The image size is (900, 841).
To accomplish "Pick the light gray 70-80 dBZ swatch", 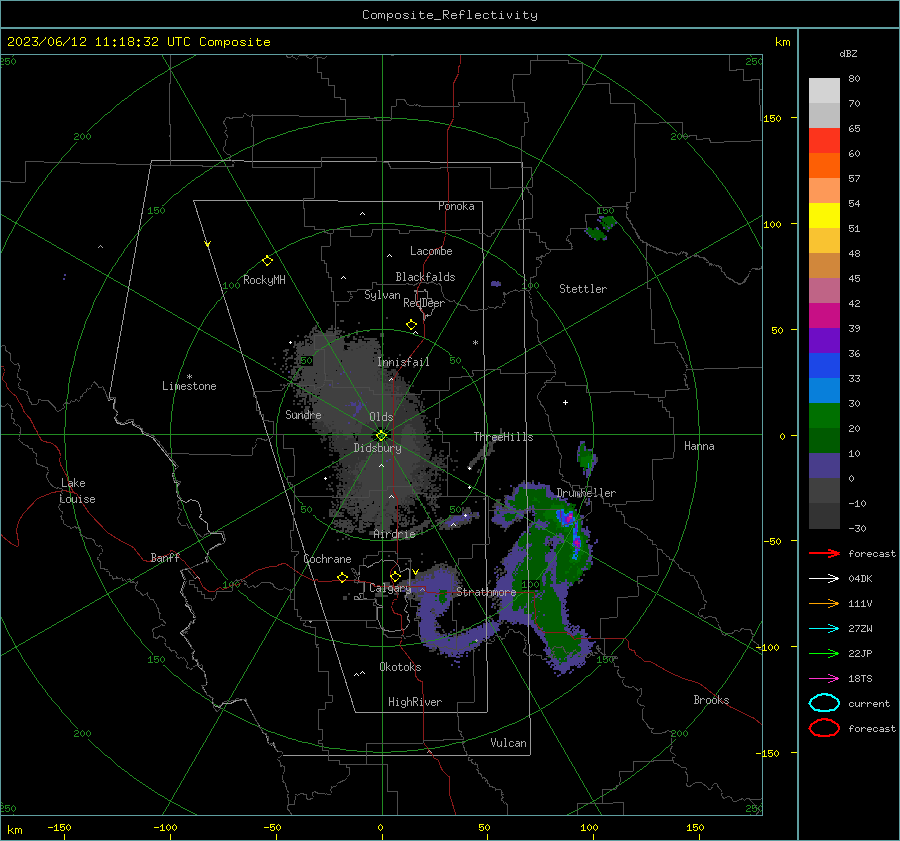I will coord(824,91).
